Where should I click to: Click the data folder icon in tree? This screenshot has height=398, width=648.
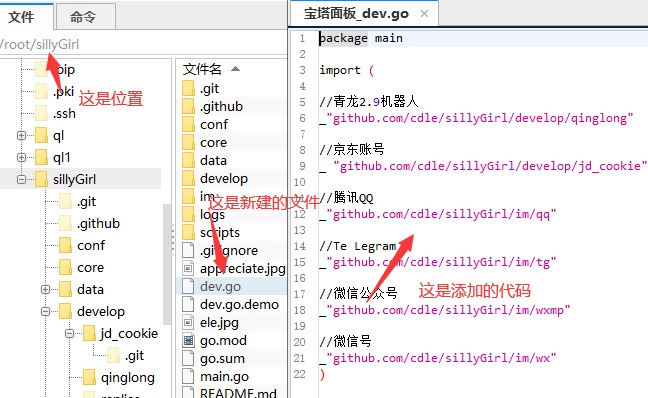65,289
